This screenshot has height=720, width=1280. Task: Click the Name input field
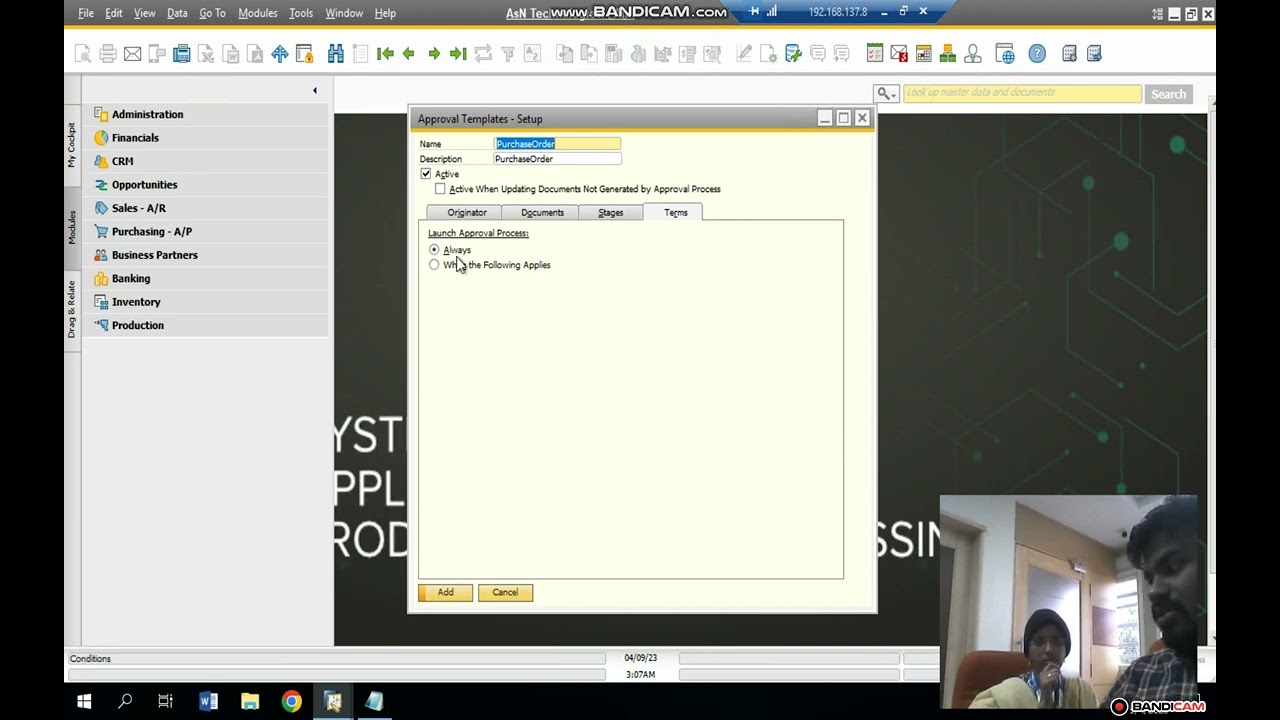point(557,144)
